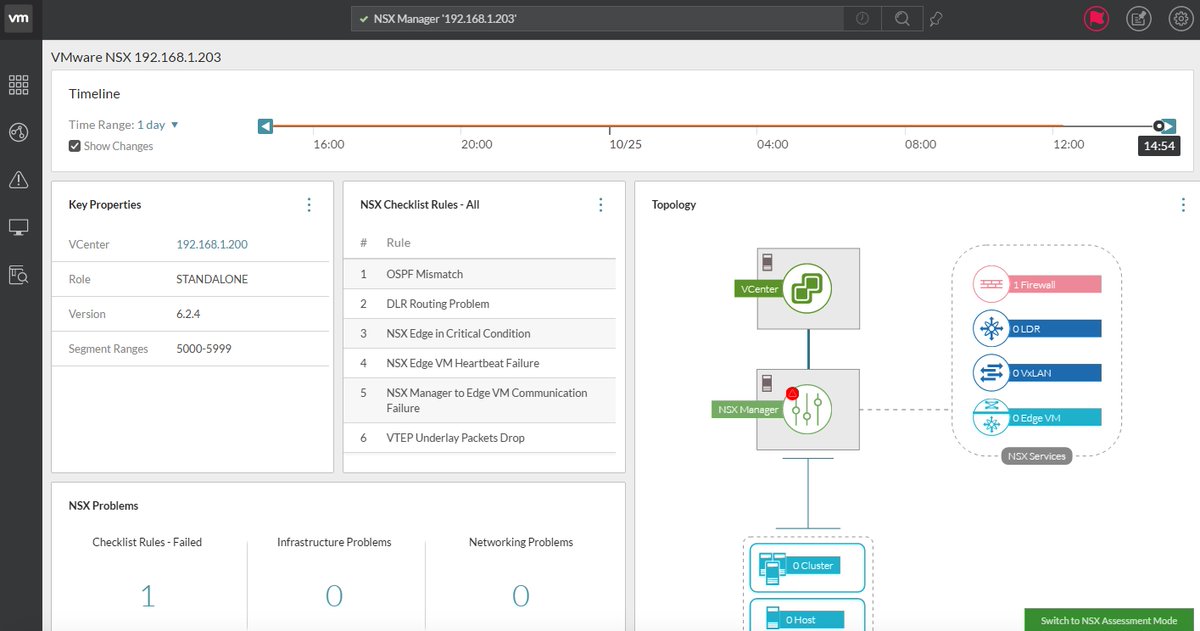This screenshot has height=631, width=1200.
Task: Click the Host icon in topology
Action: [x=771, y=619]
